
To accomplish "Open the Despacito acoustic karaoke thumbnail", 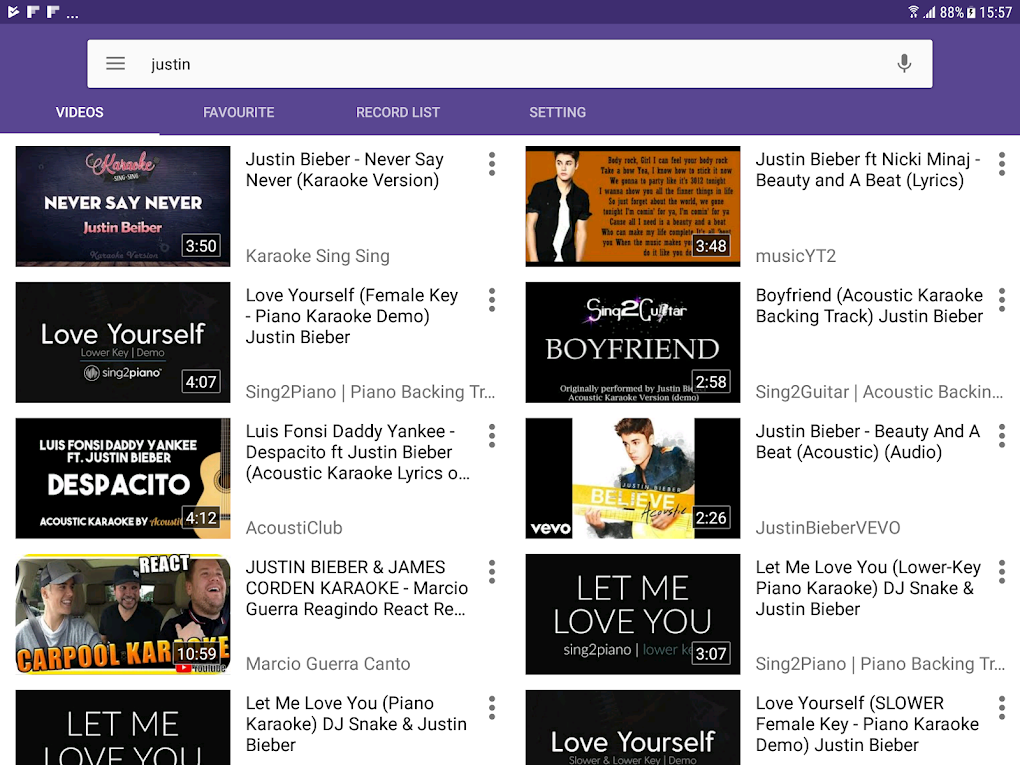I will 122,478.
